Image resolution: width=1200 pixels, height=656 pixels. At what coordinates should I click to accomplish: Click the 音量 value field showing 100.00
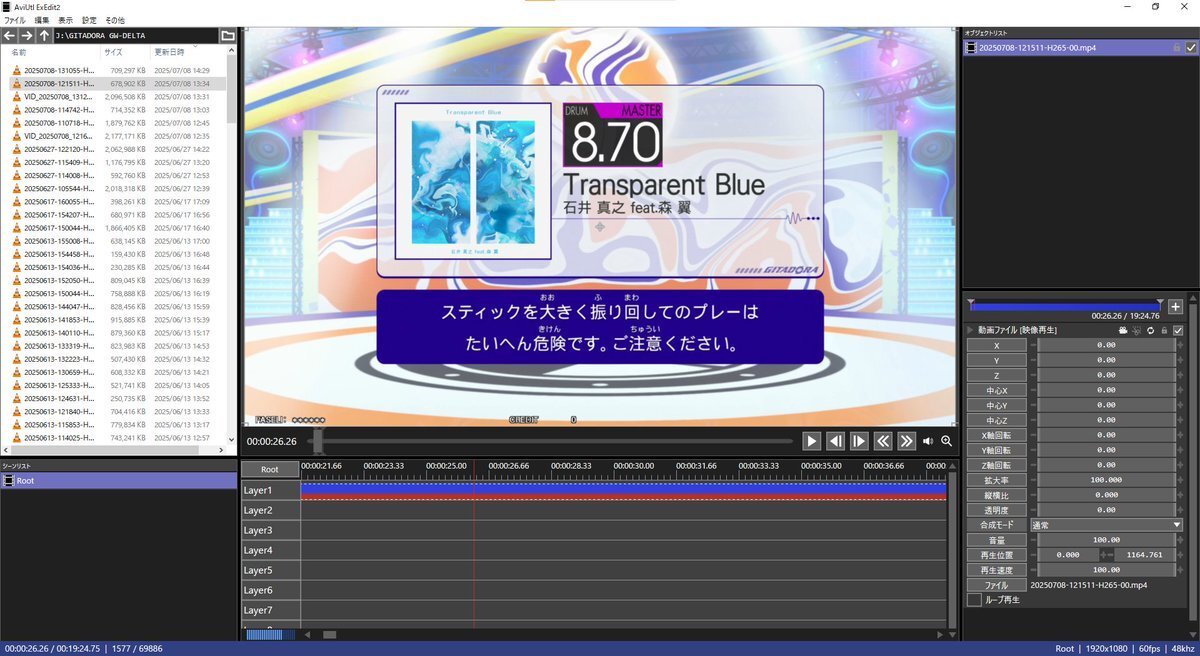pyautogui.click(x=1106, y=540)
